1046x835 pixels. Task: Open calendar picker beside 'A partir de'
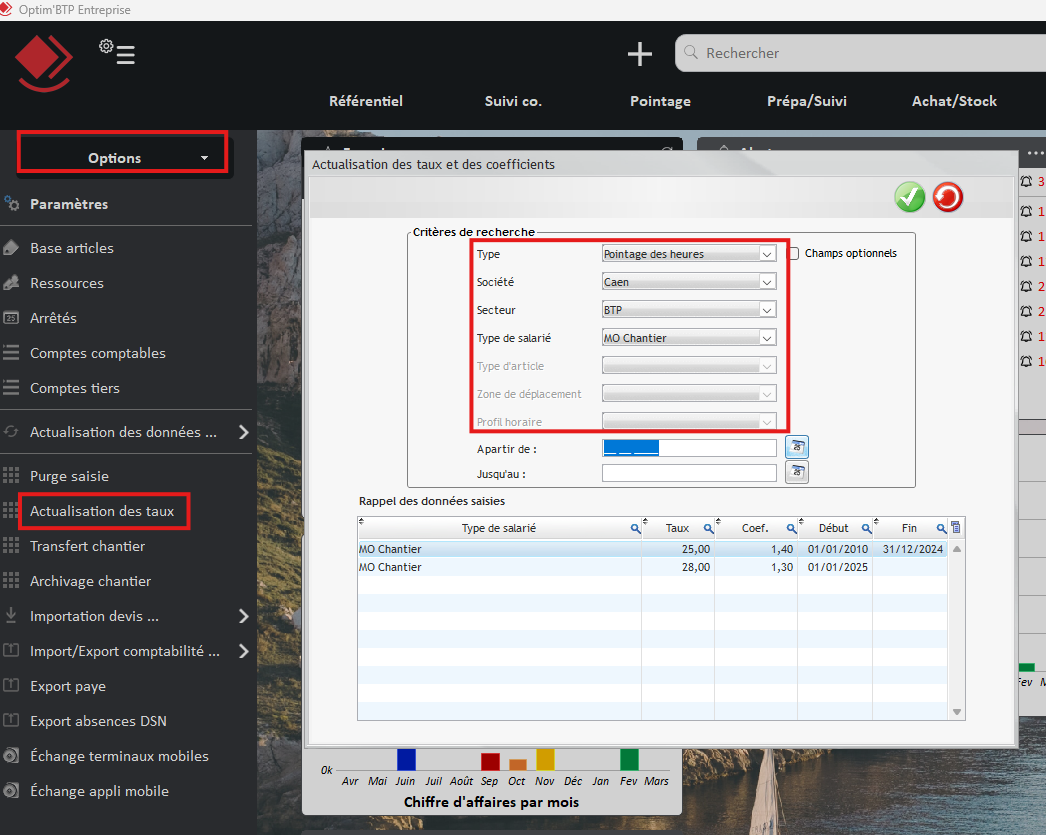pos(797,447)
